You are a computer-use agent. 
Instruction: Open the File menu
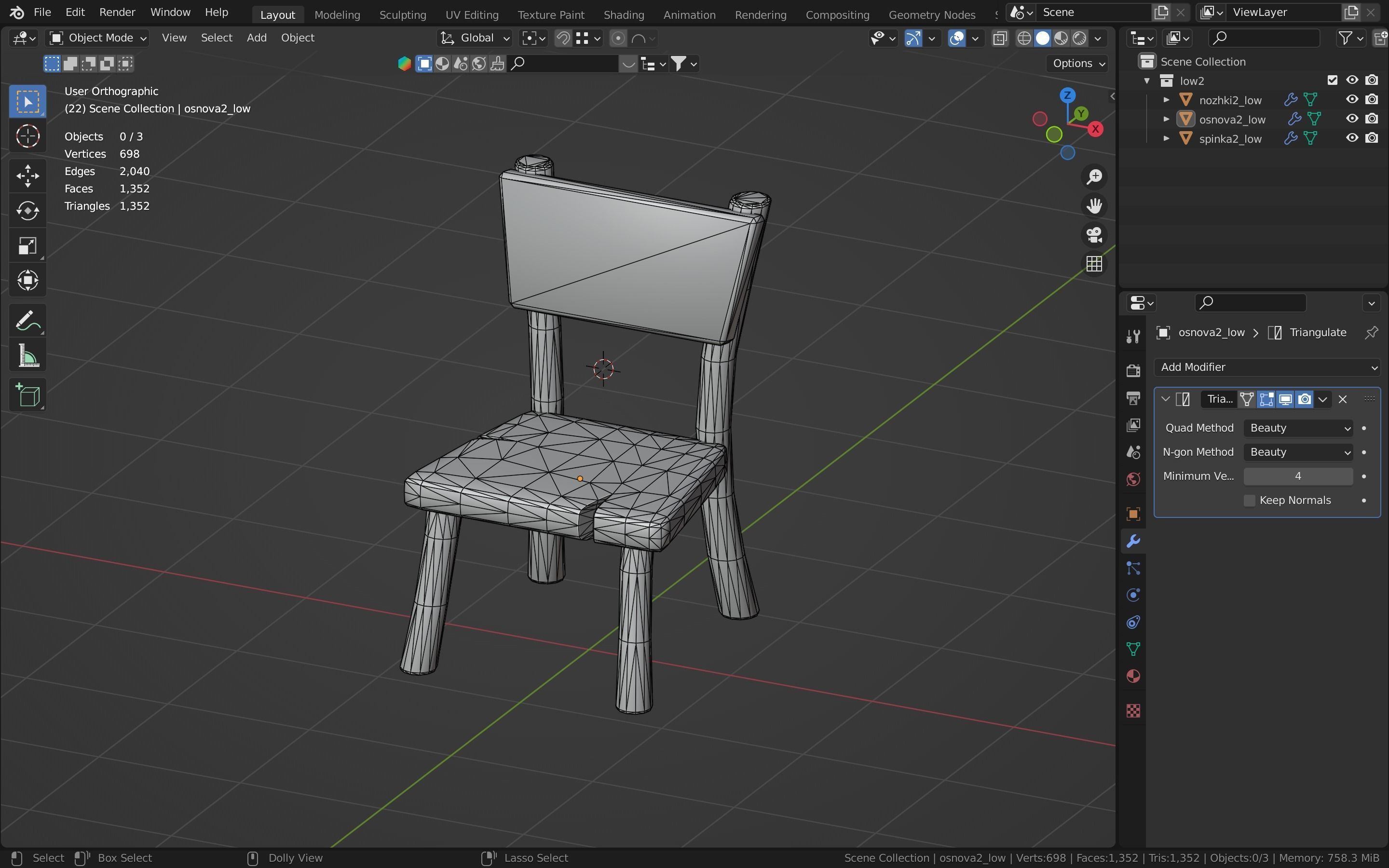coord(42,12)
